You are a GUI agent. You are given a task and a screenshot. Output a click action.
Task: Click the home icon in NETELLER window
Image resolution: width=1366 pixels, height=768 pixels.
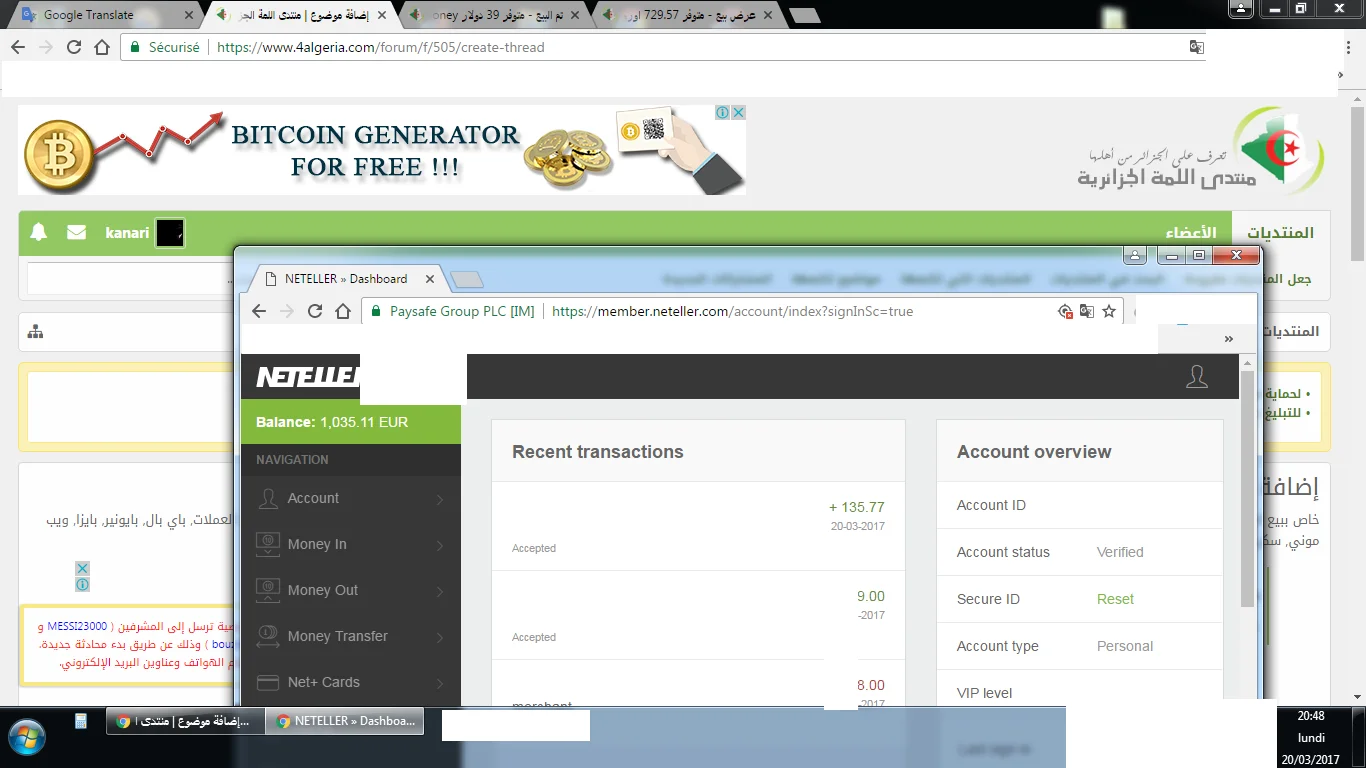pyautogui.click(x=343, y=311)
